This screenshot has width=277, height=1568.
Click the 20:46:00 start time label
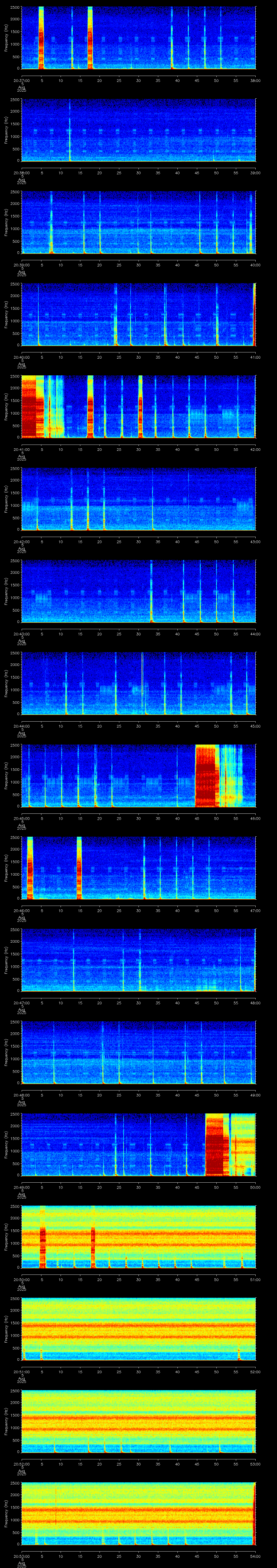click(x=21, y=910)
